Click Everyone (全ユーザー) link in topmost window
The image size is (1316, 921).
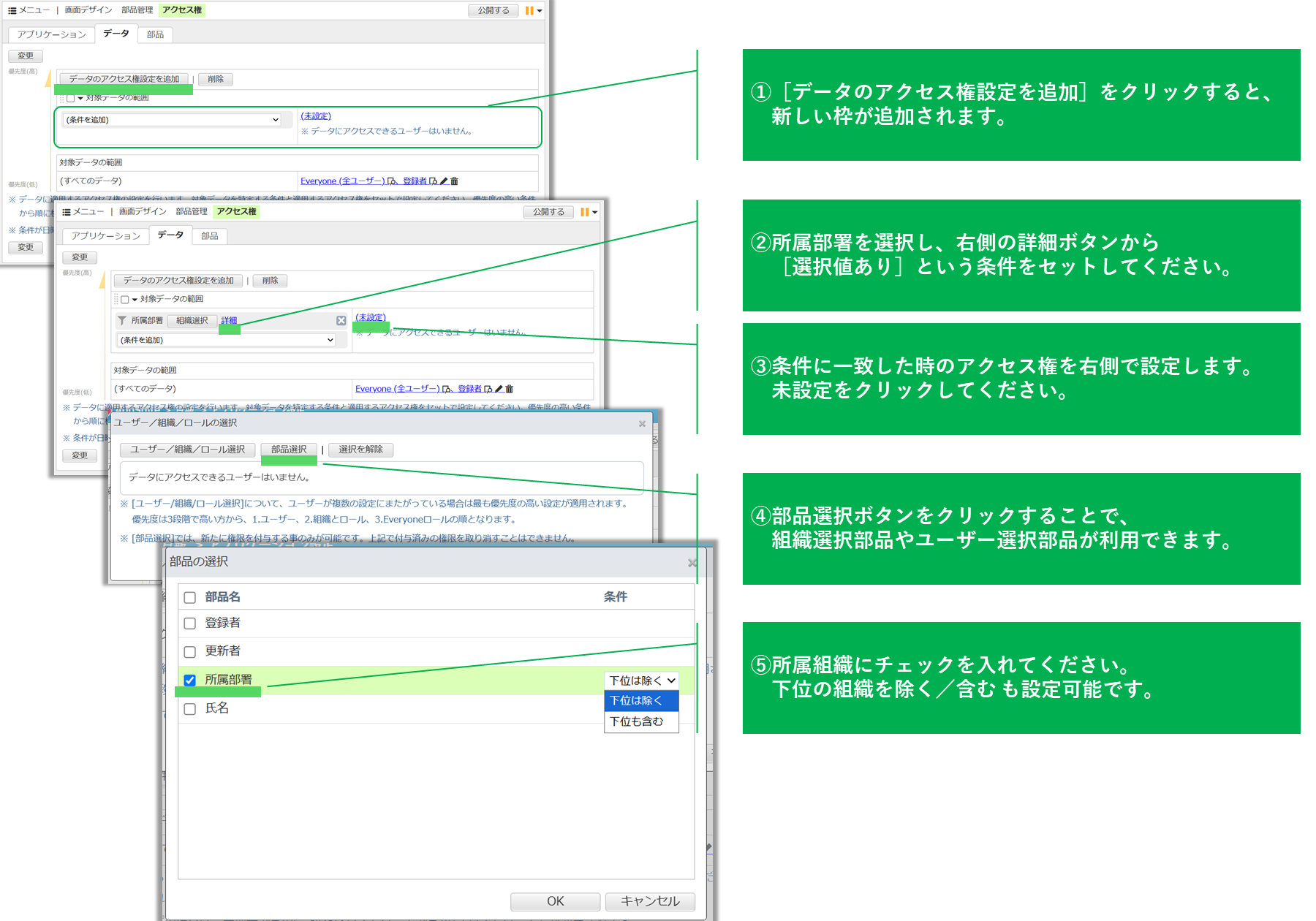(343, 181)
